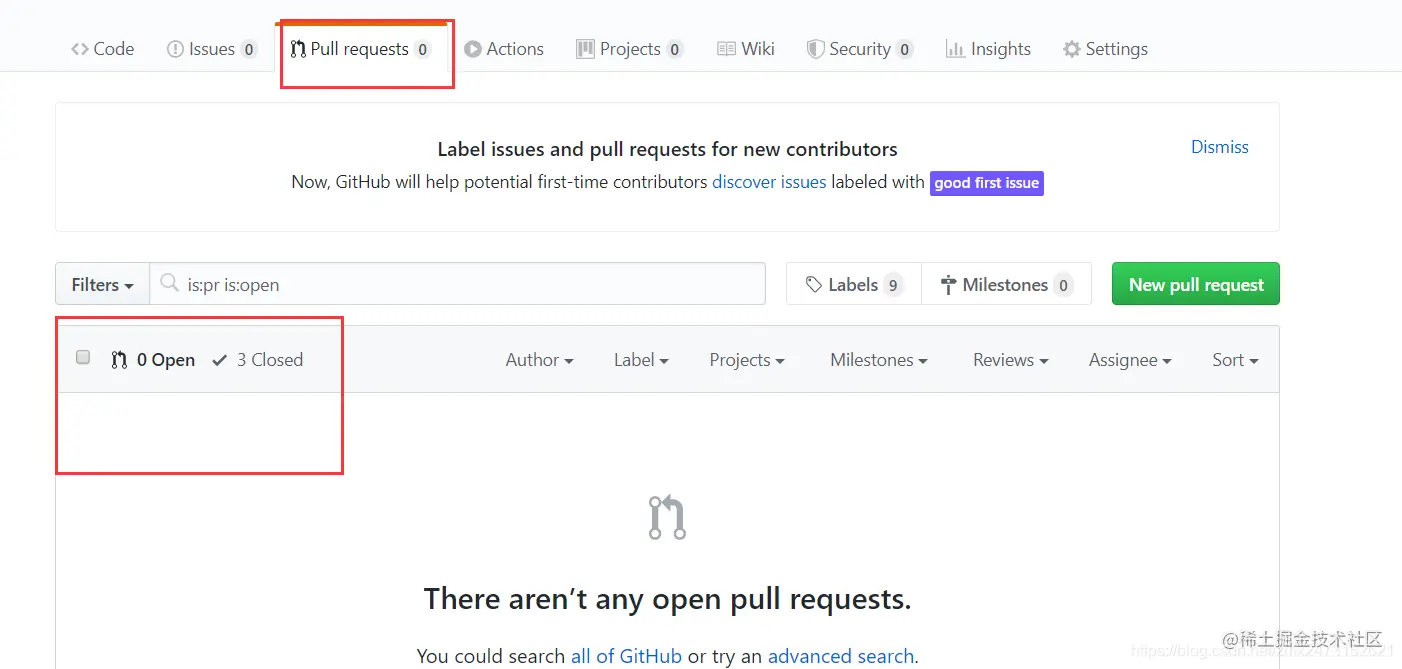Dismiss the new contributors banner
The height and width of the screenshot is (669, 1402).
click(1219, 147)
